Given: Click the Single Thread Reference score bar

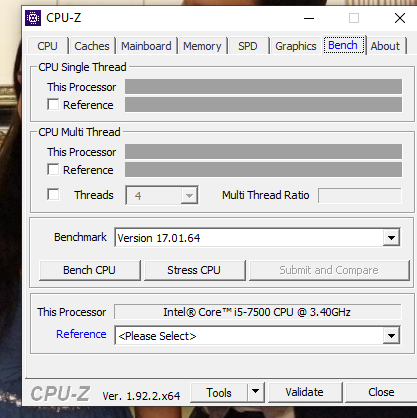Looking at the screenshot, I should pos(263,105).
